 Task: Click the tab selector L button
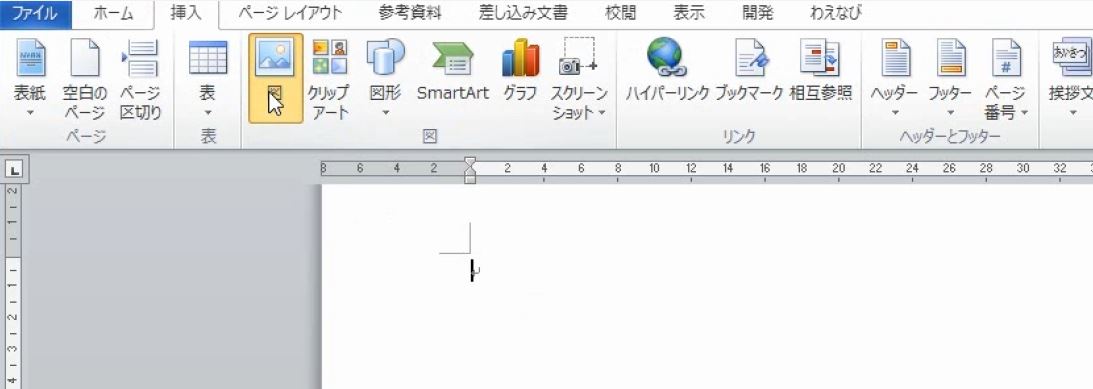15,170
